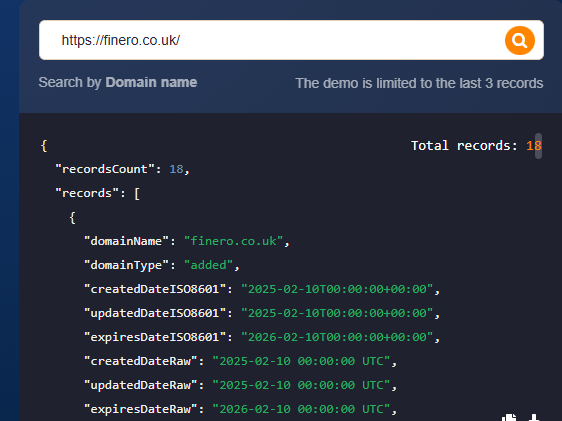Click the "expiresDateISO8601" key
This screenshot has width=562, height=421.
[155, 337]
